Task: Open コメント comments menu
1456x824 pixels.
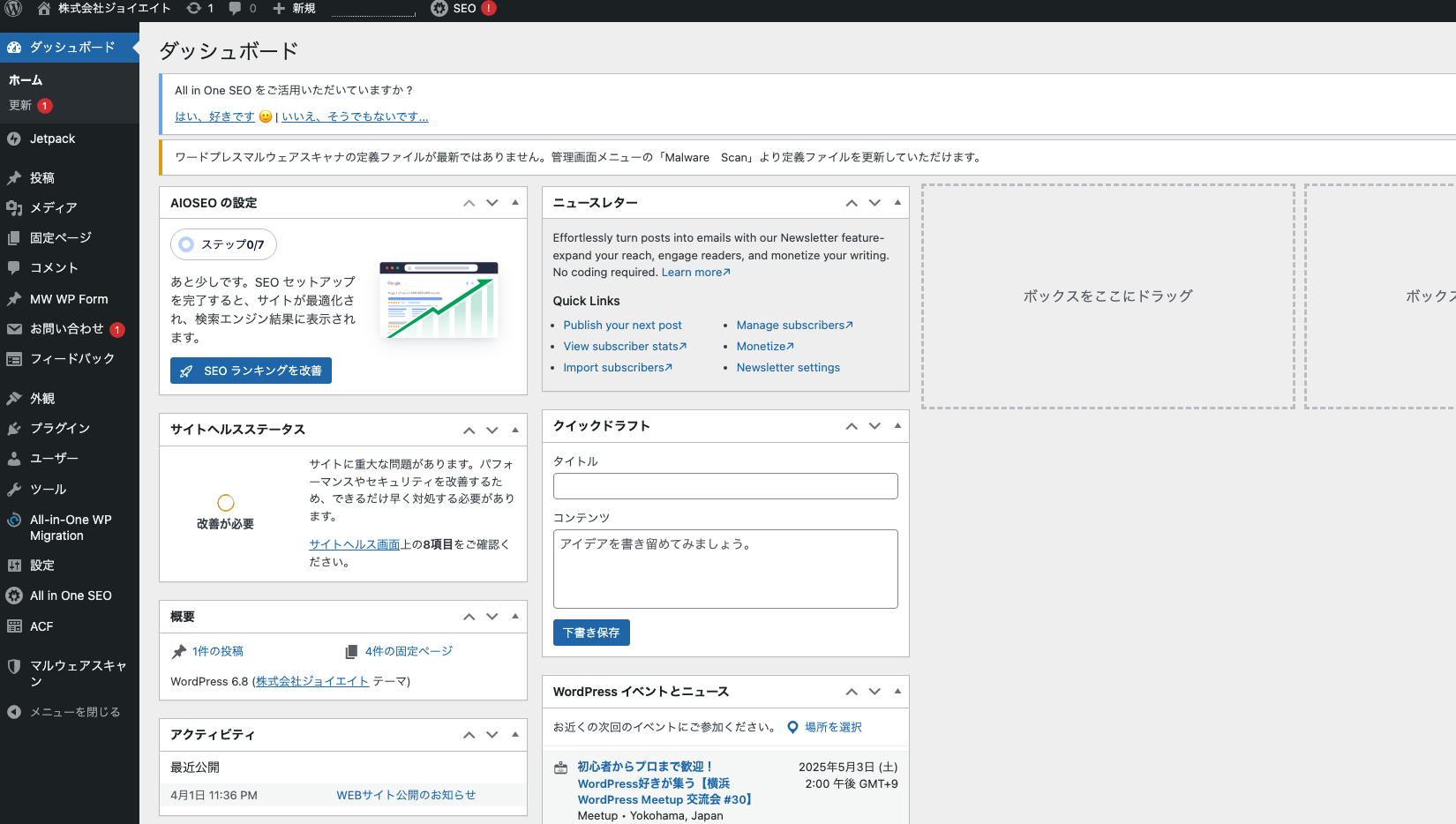Action: [70, 267]
